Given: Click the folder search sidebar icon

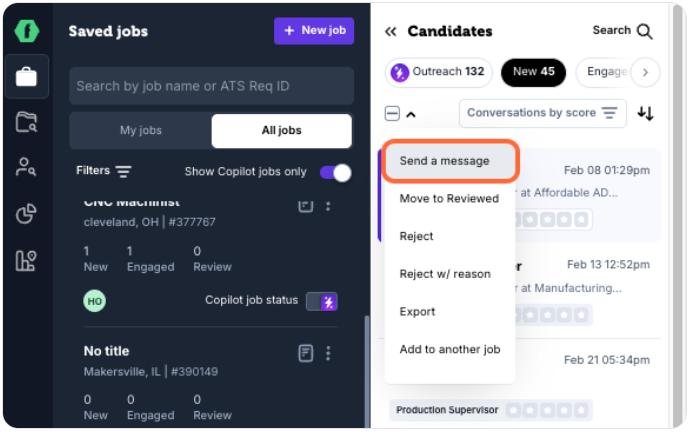Looking at the screenshot, I should (x=26, y=122).
